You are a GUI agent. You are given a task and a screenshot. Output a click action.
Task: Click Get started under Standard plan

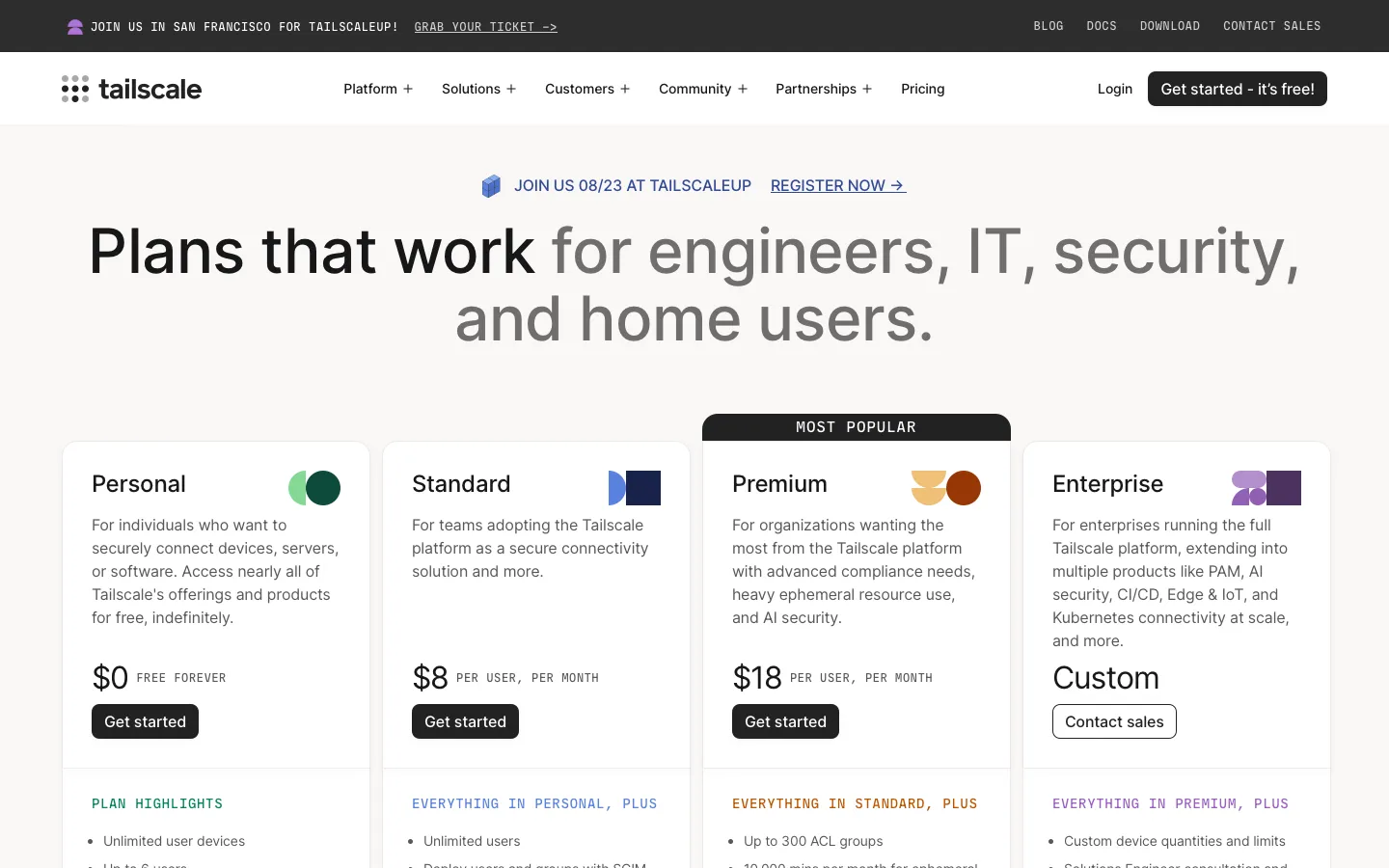pyautogui.click(x=465, y=721)
